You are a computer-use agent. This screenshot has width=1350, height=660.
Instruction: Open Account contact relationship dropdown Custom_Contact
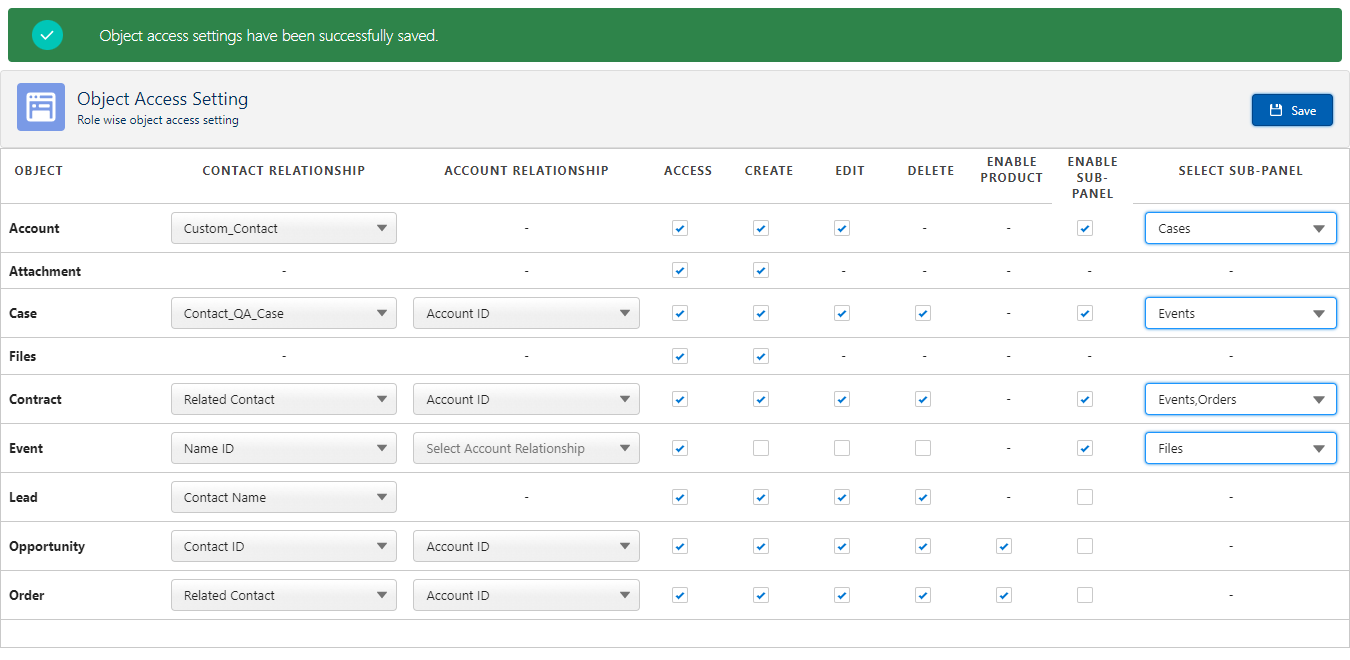tap(284, 228)
